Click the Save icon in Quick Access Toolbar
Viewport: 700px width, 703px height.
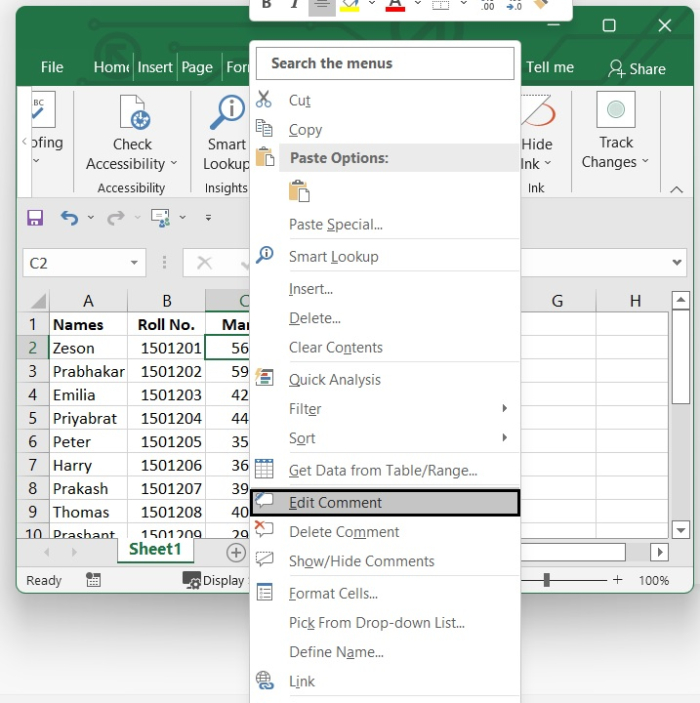tap(35, 218)
